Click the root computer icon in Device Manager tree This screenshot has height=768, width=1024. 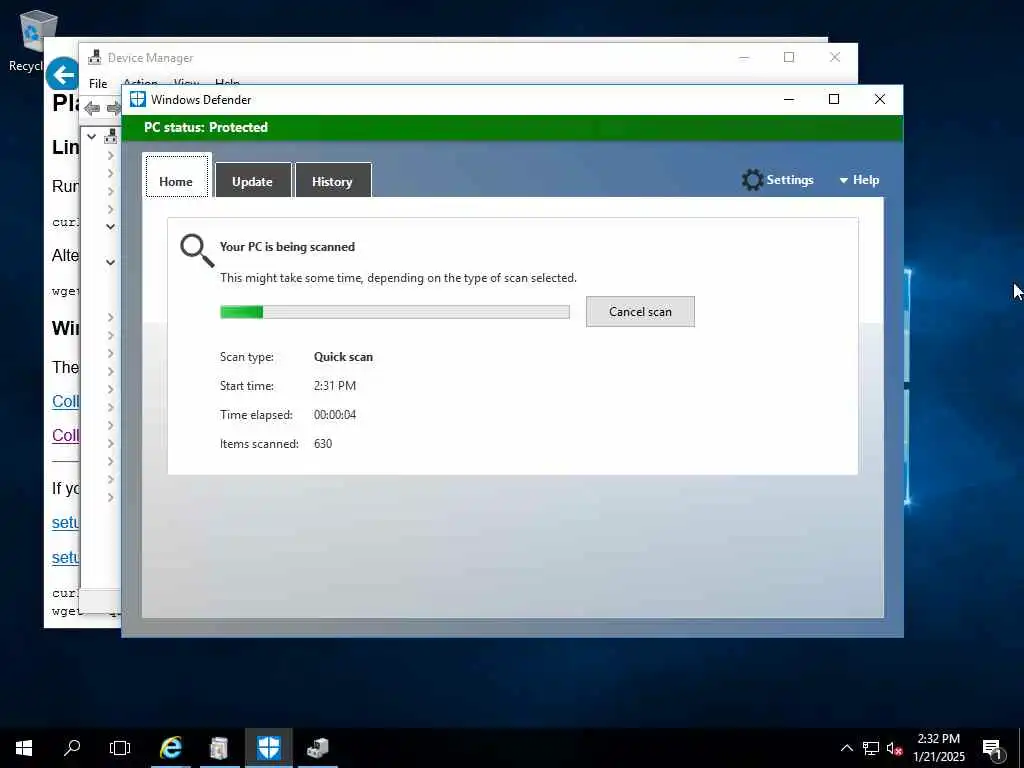(x=111, y=136)
